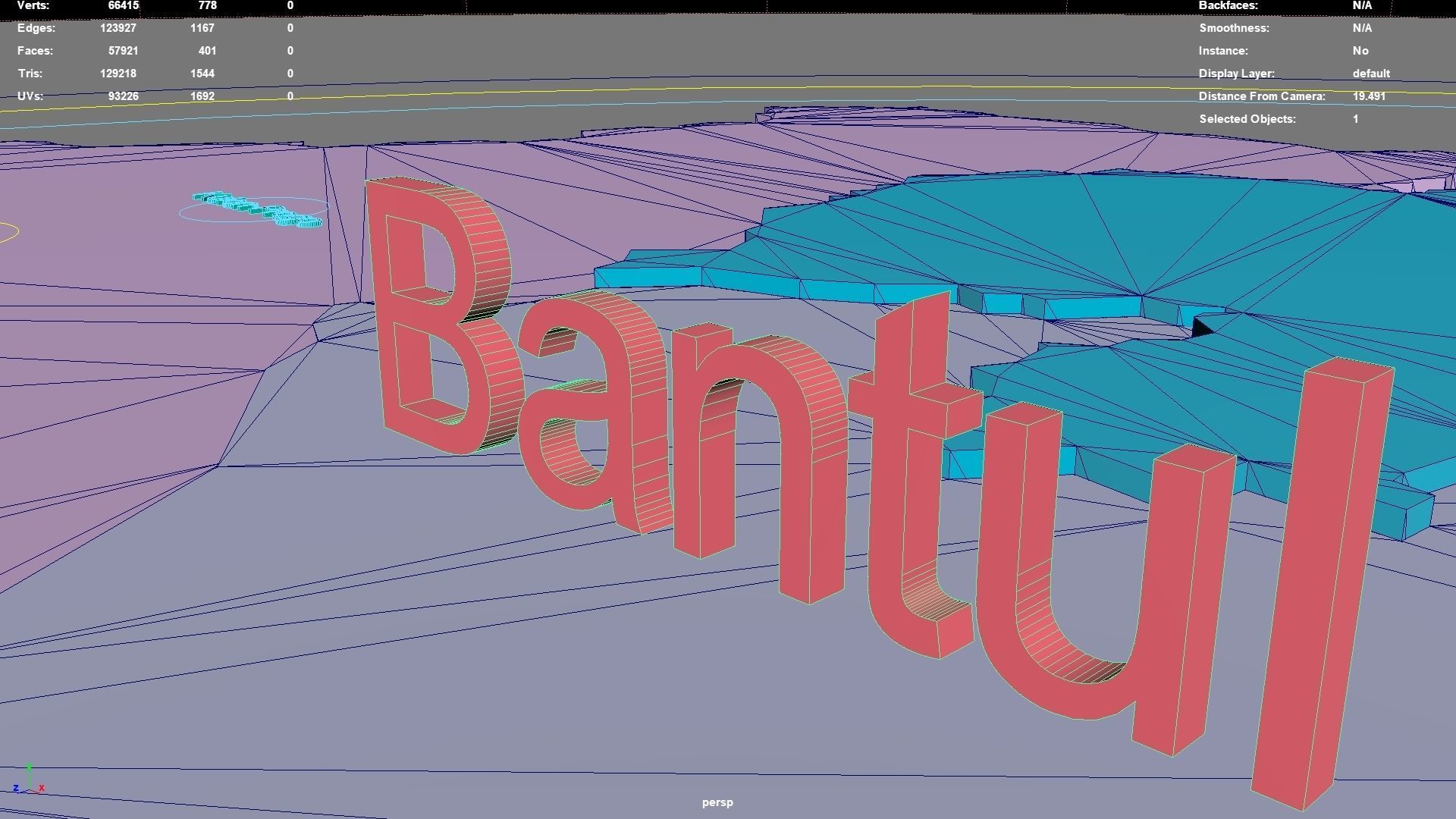Click the faces value 401
This screenshot has width=1456, height=819.
208,51
